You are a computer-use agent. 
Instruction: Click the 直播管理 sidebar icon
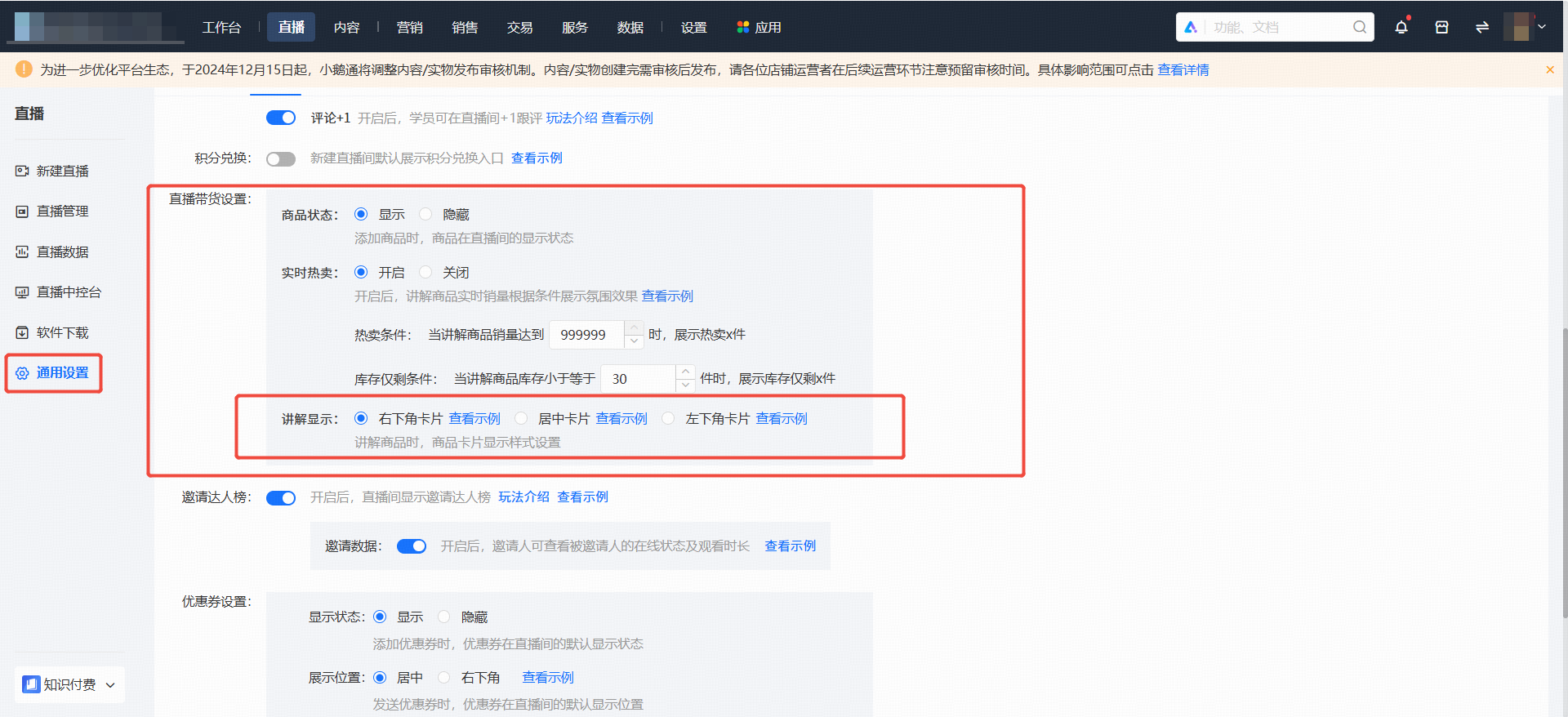click(22, 212)
